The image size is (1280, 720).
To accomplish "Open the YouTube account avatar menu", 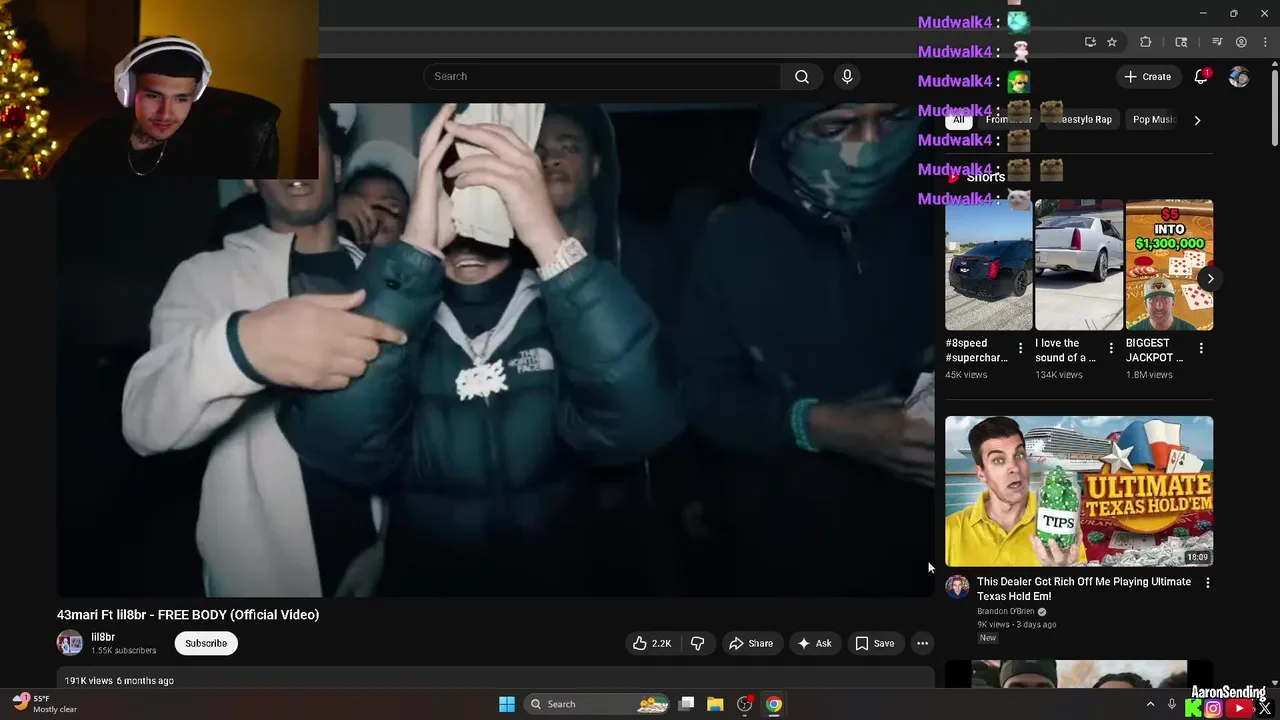I will click(1239, 77).
